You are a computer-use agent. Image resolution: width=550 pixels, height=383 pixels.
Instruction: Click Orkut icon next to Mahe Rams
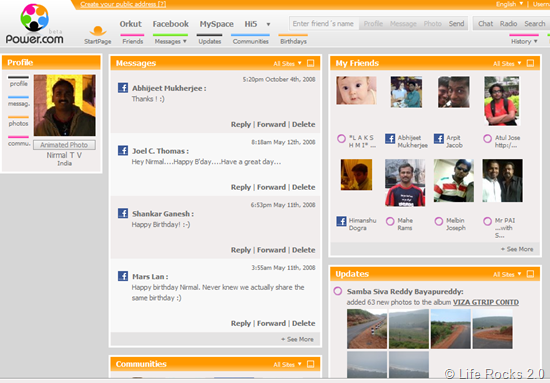click(390, 221)
